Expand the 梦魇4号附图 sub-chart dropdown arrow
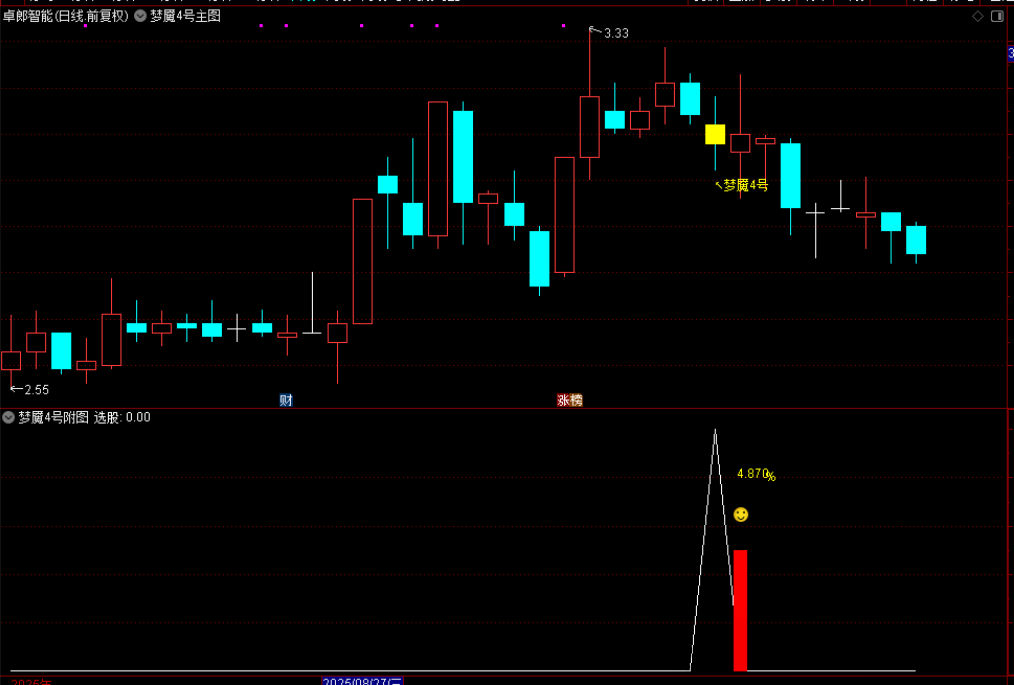 coord(9,417)
